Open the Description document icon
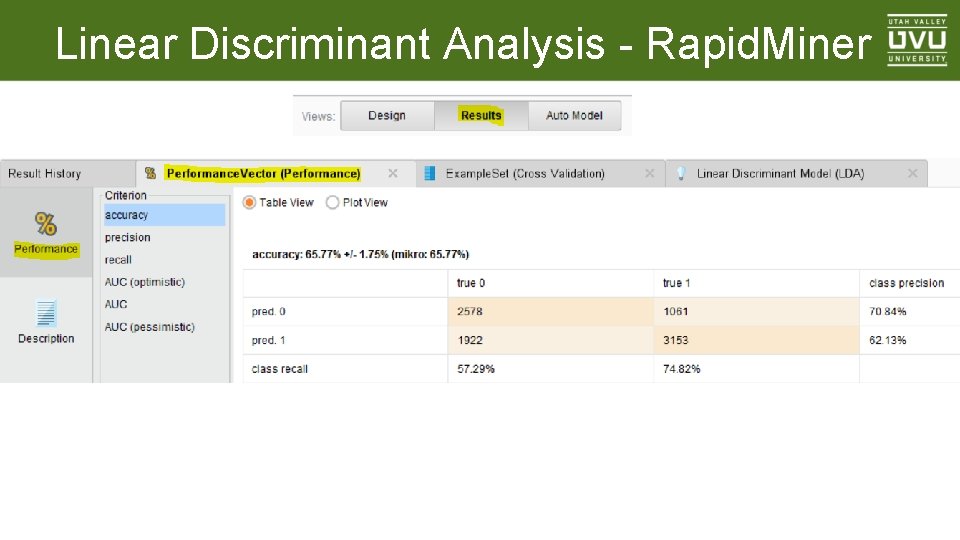Image resolution: width=960 pixels, height=540 pixels. [46, 313]
